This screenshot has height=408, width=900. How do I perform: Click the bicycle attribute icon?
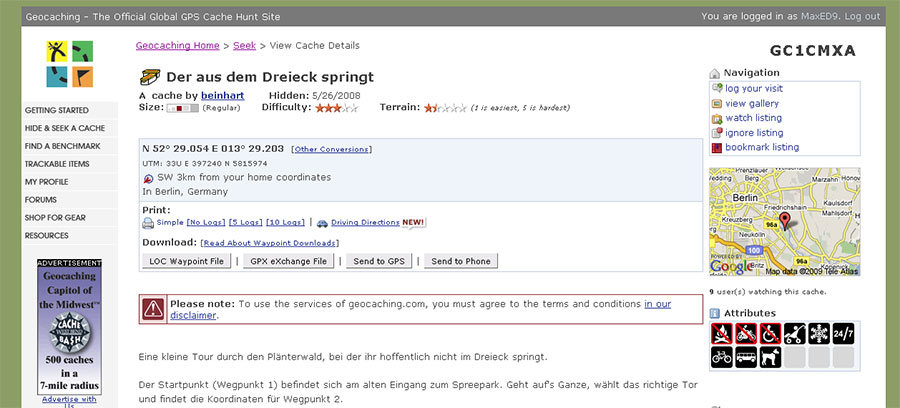721,357
